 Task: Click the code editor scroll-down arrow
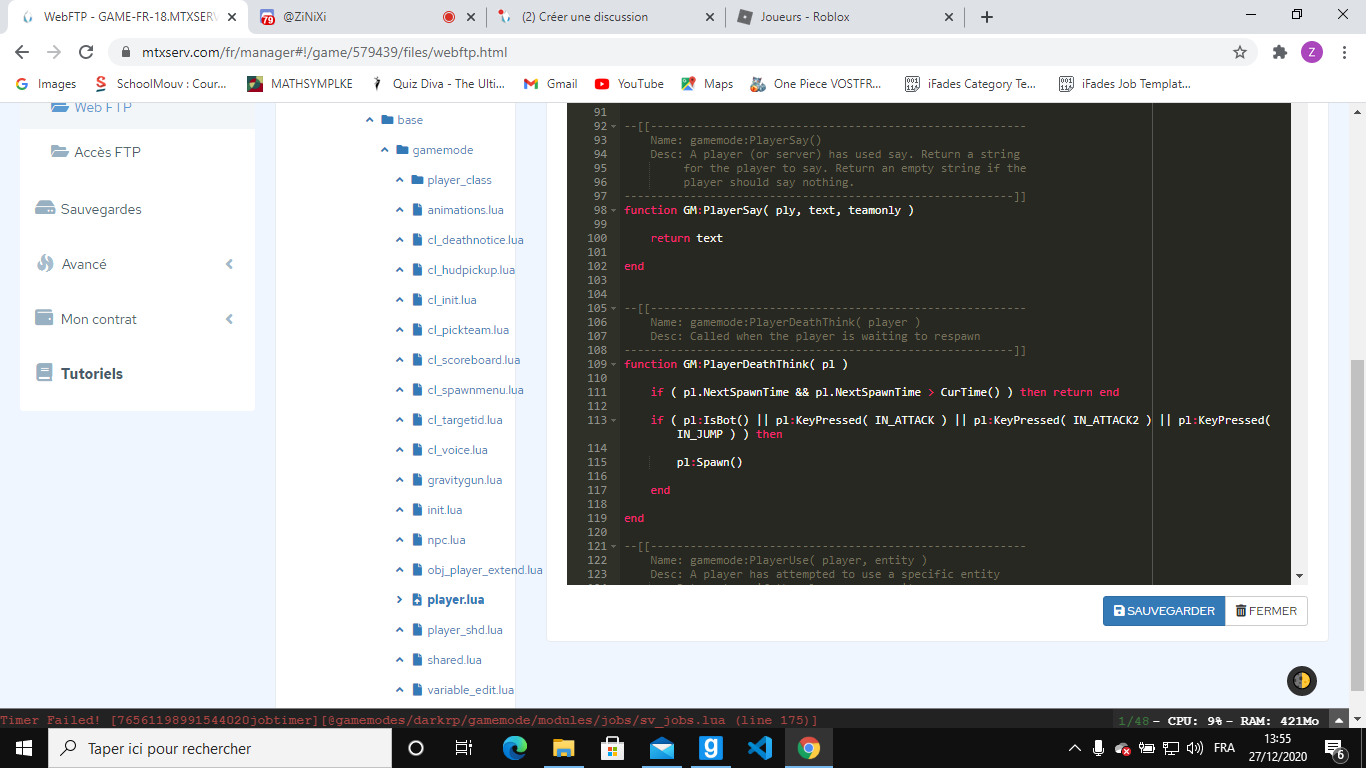[x=1299, y=577]
